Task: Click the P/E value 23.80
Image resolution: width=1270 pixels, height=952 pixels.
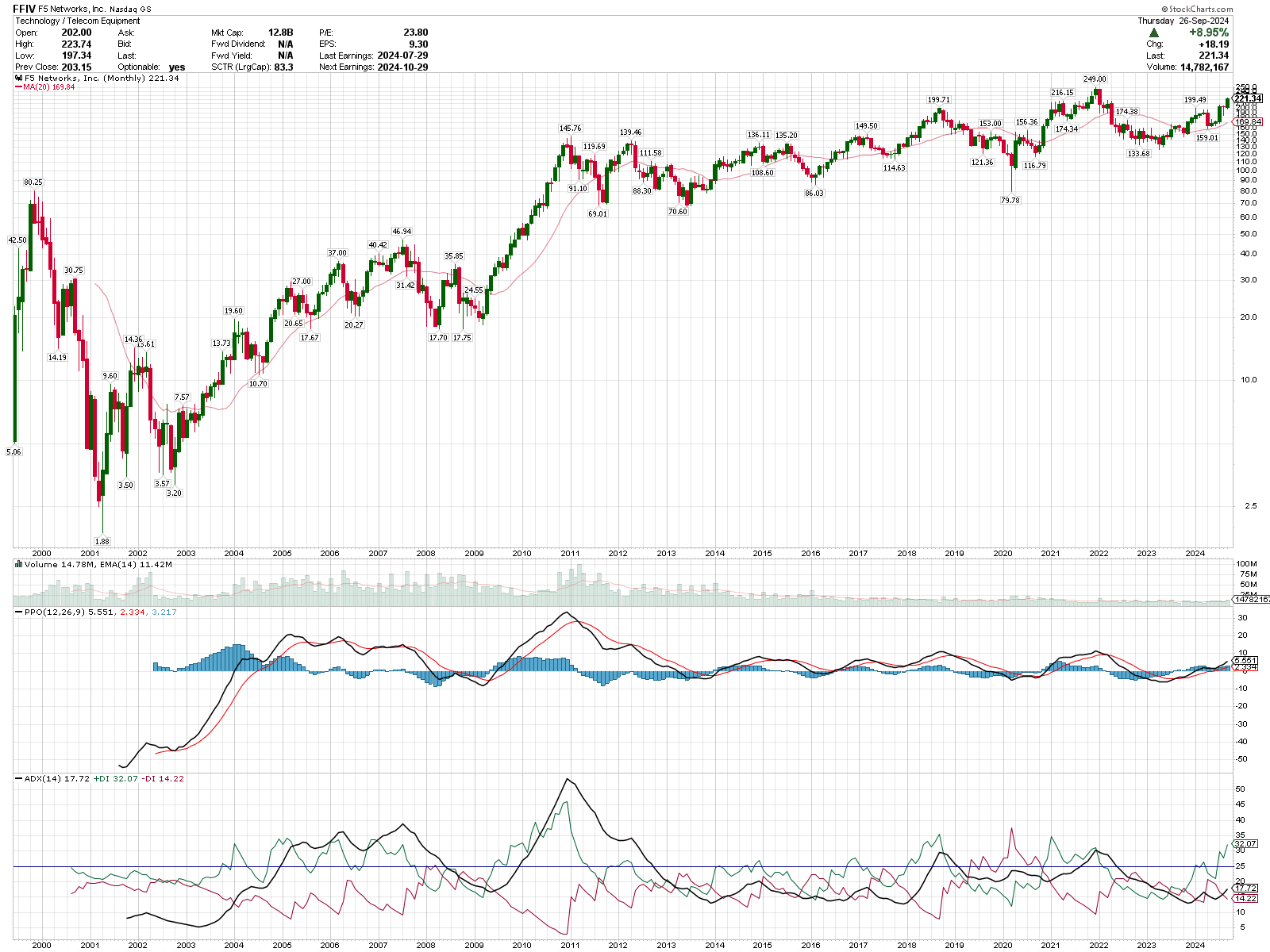Action: coord(416,33)
